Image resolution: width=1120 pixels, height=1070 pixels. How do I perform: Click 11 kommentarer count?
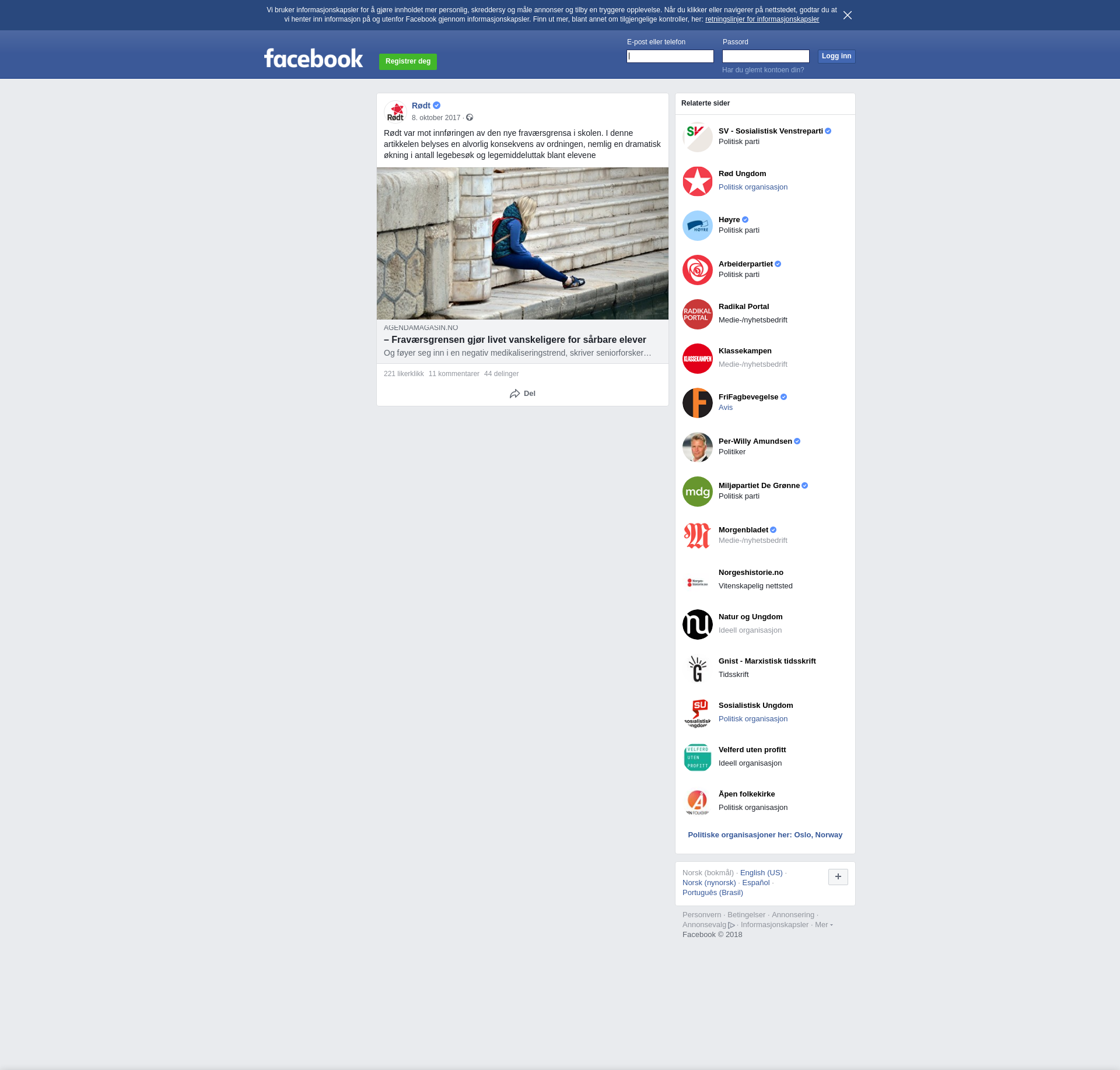coord(454,374)
